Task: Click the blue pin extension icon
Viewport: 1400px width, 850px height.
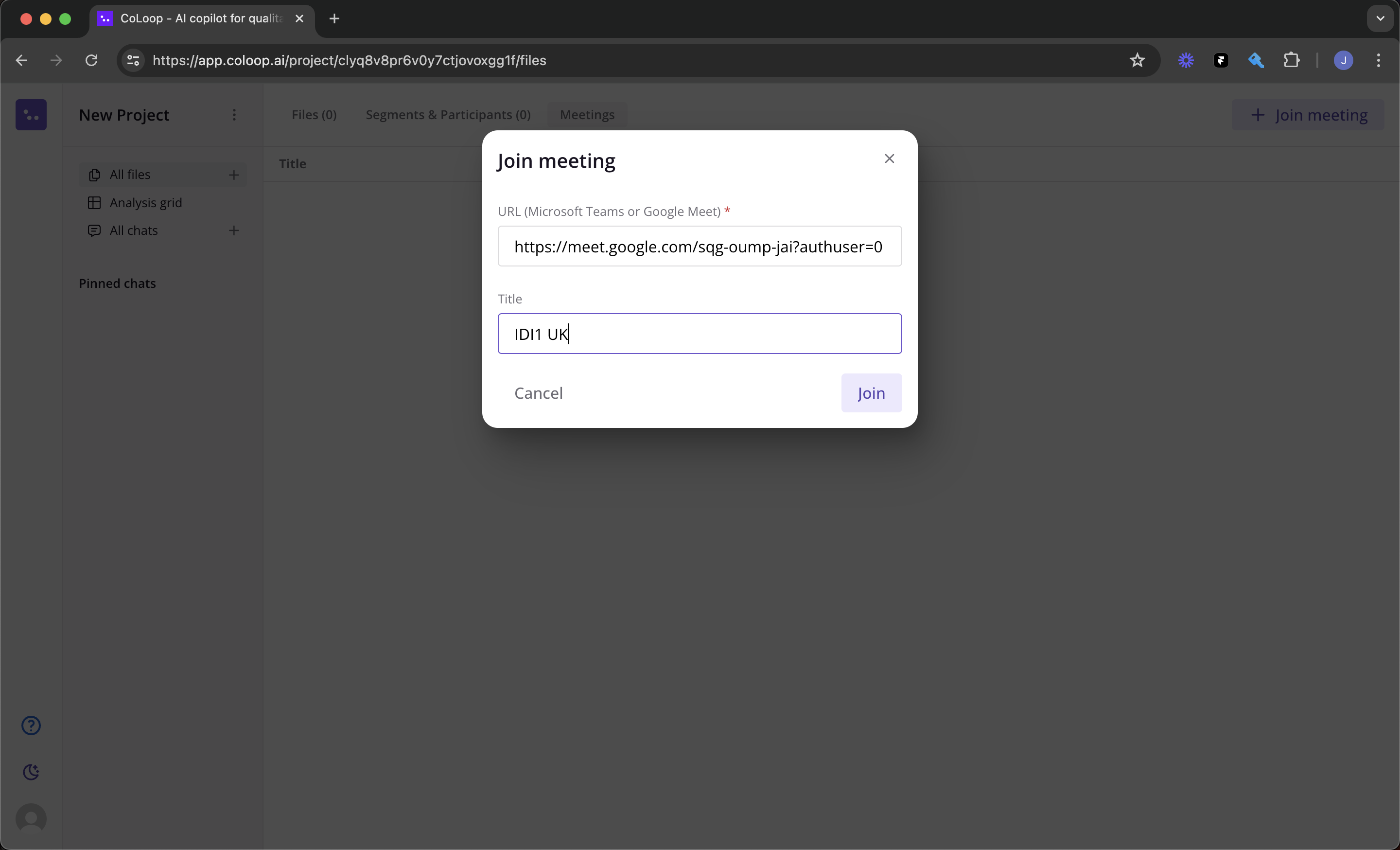Action: coord(1256,60)
